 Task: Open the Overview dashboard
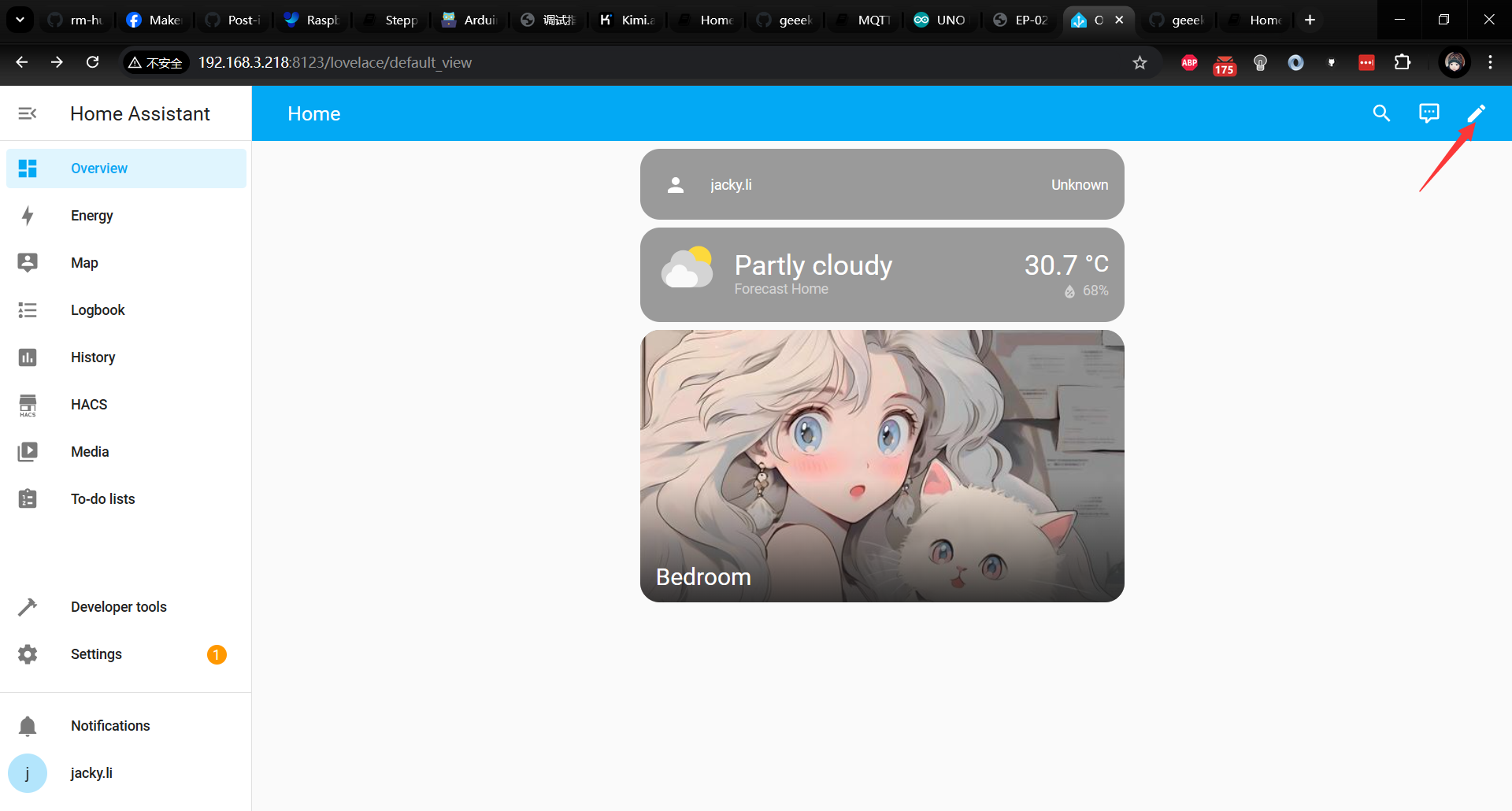126,168
